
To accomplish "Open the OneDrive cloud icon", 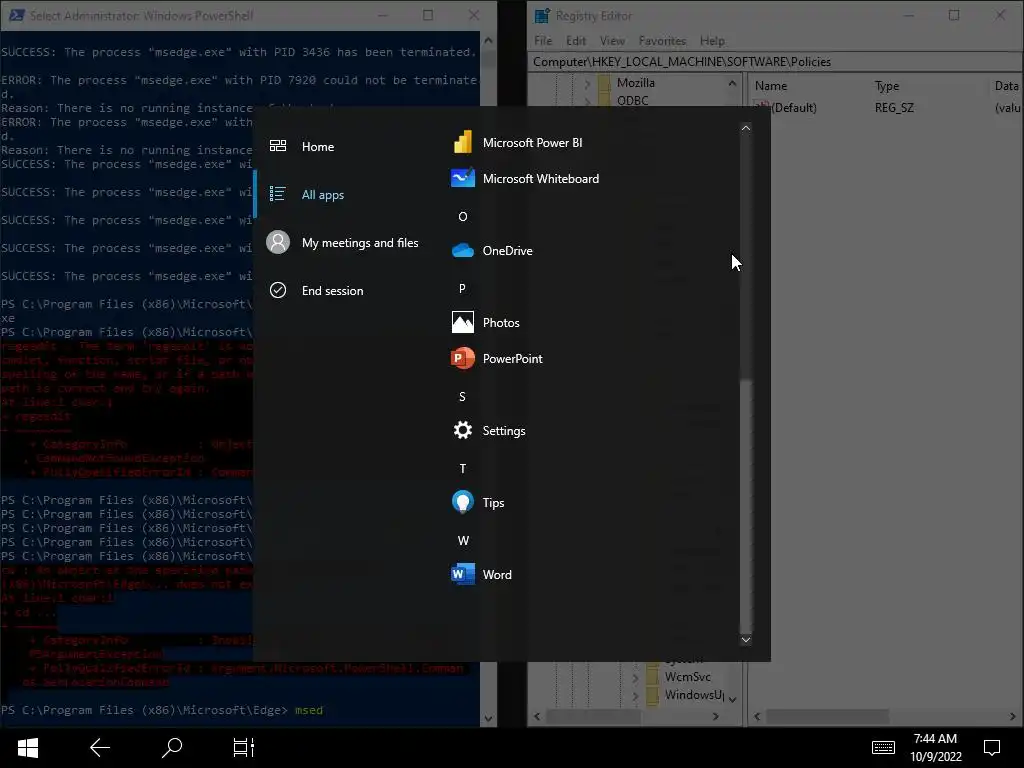I will (x=462, y=251).
